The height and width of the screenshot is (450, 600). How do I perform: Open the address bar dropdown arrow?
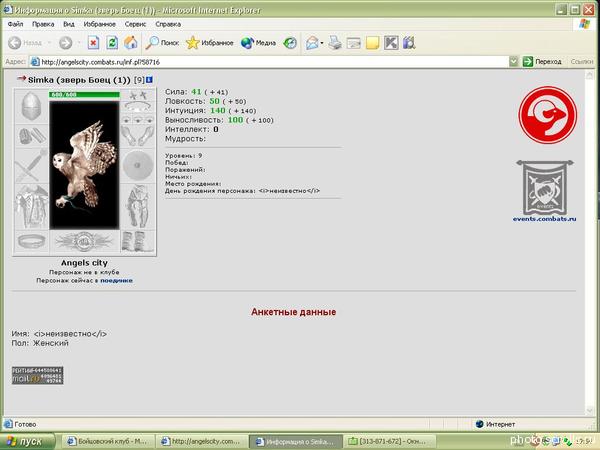(x=514, y=62)
